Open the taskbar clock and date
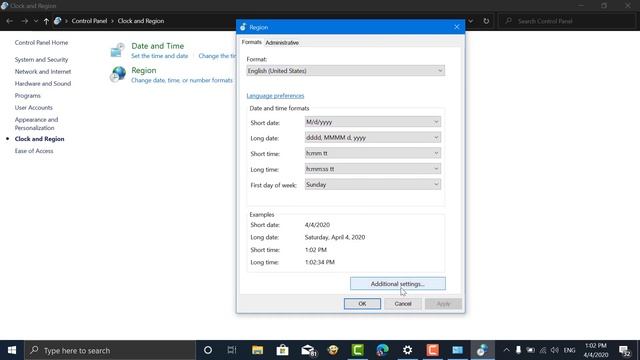640x360 pixels. (x=596, y=350)
